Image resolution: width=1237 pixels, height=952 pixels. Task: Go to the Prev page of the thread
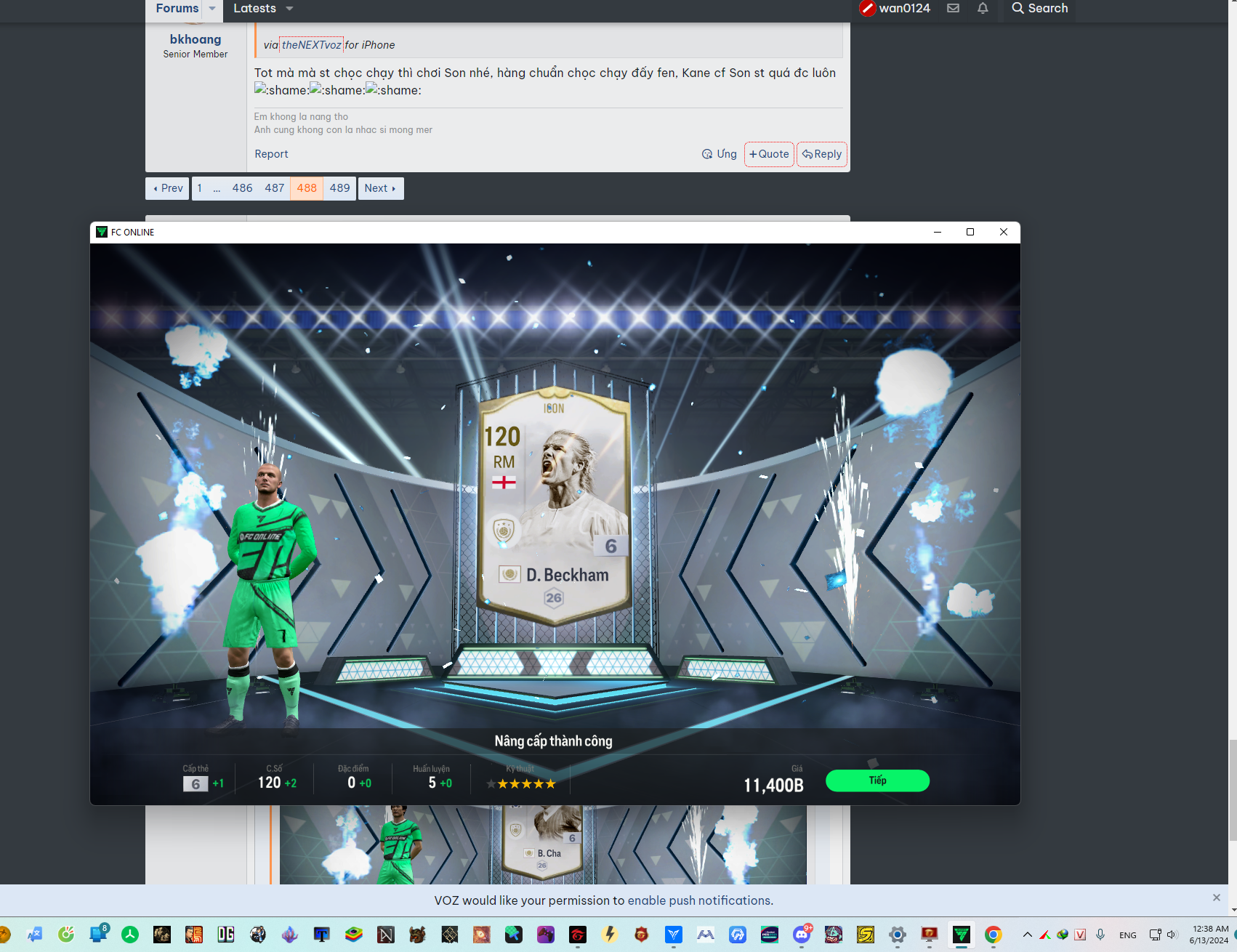point(167,188)
